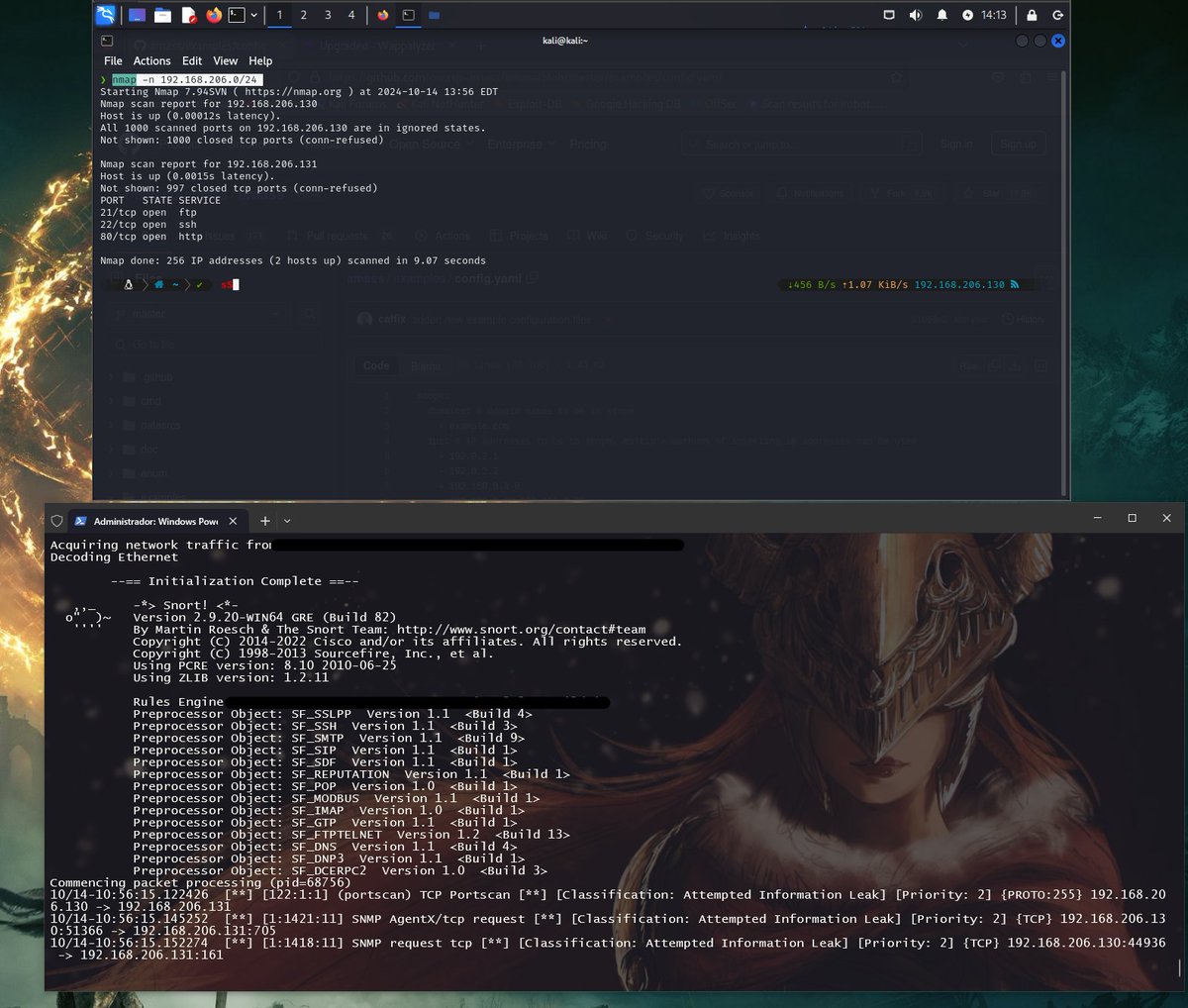The image size is (1188, 1008).
Task: Switch to workspace 1
Action: pos(279,15)
